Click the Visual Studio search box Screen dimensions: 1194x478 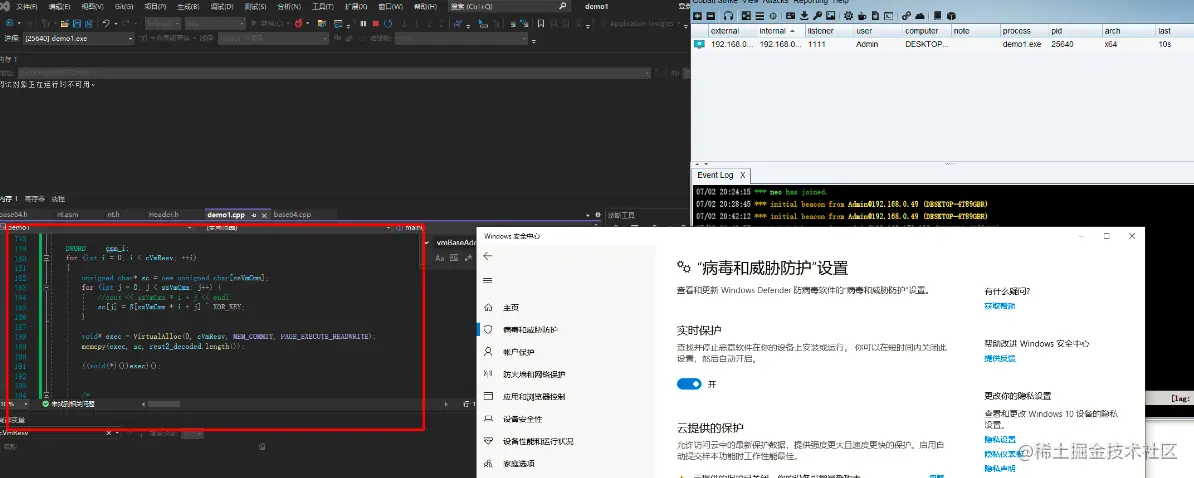pyautogui.click(x=509, y=6)
